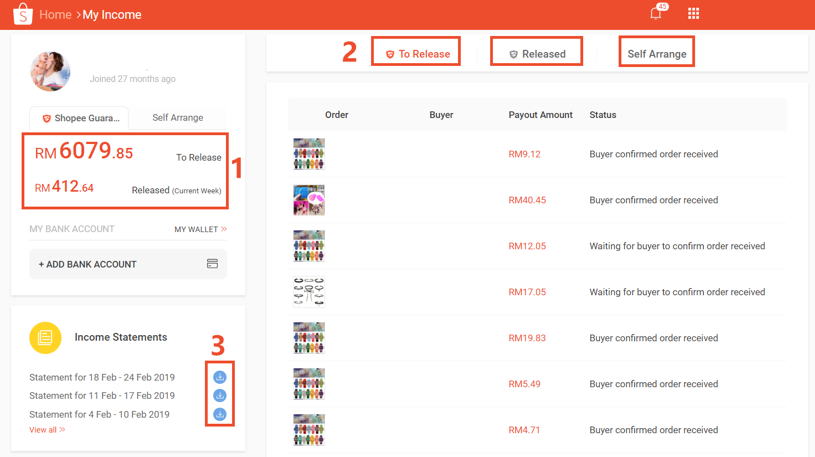Screen dimensions: 815x457
Task: Click the RM17.05 payout amount
Action: tap(527, 292)
